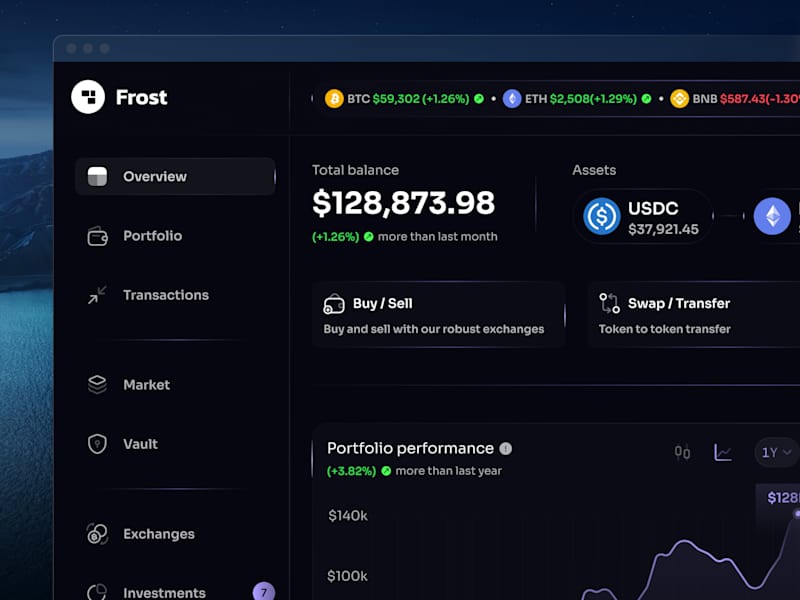Click the USDC asset icon
800x600 pixels.
602,216
